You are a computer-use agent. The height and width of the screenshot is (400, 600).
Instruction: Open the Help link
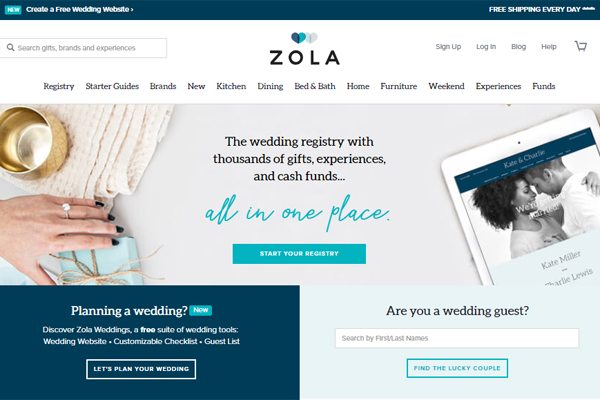[x=549, y=47]
